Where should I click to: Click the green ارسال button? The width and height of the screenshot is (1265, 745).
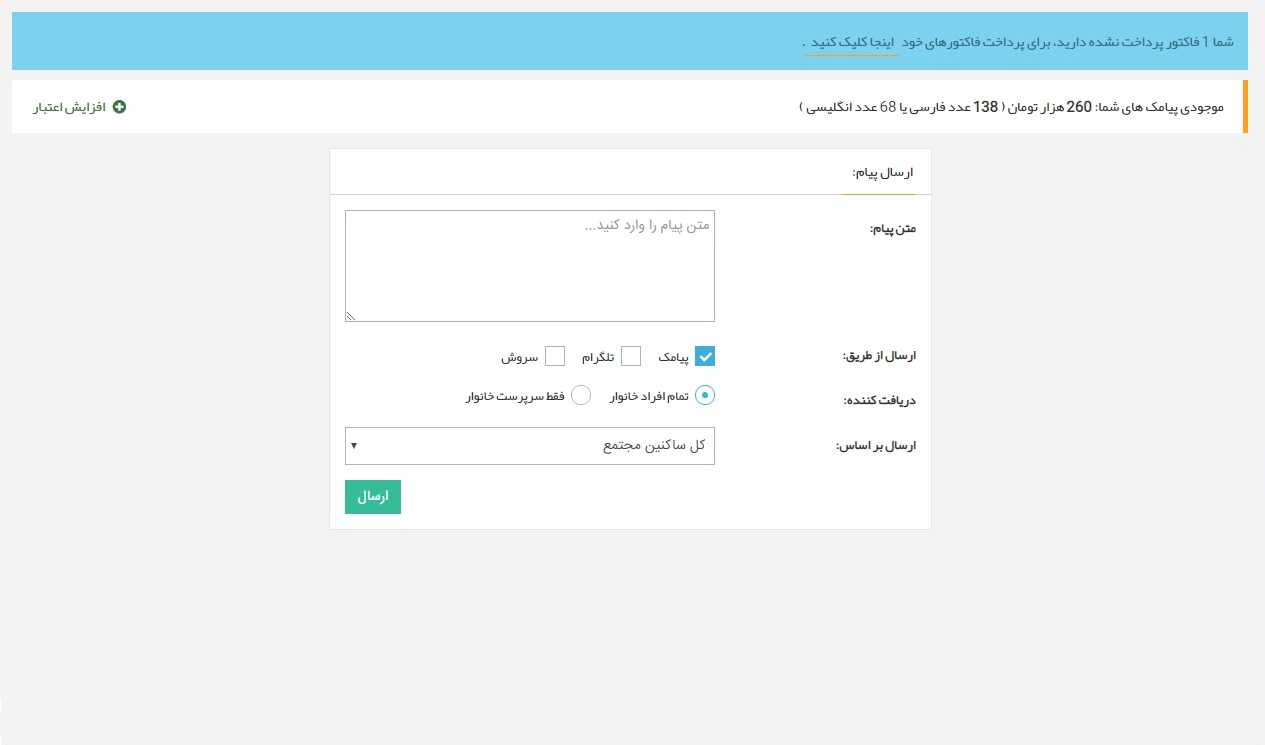(x=373, y=497)
